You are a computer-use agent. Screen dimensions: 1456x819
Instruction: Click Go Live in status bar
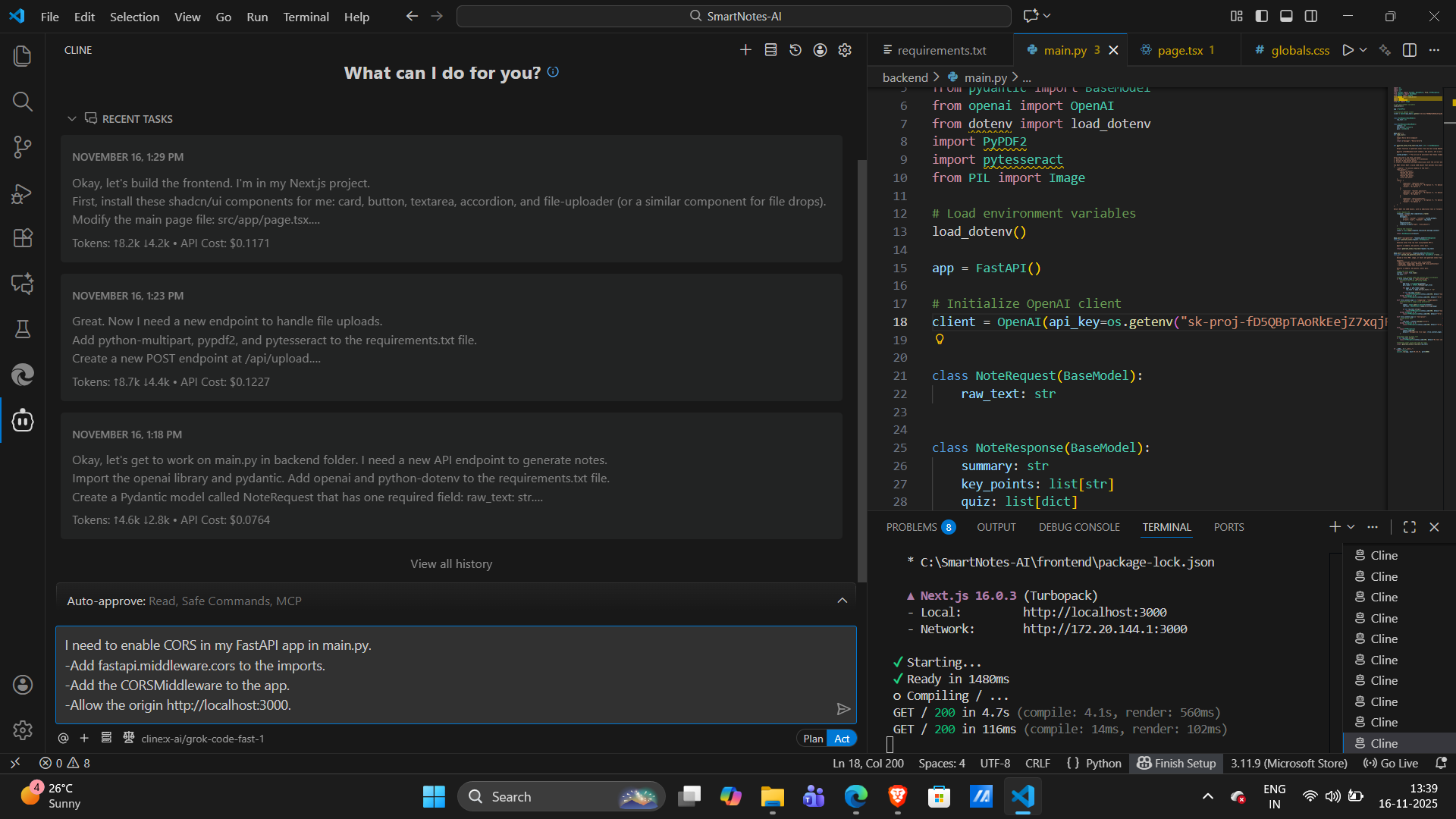(1391, 764)
